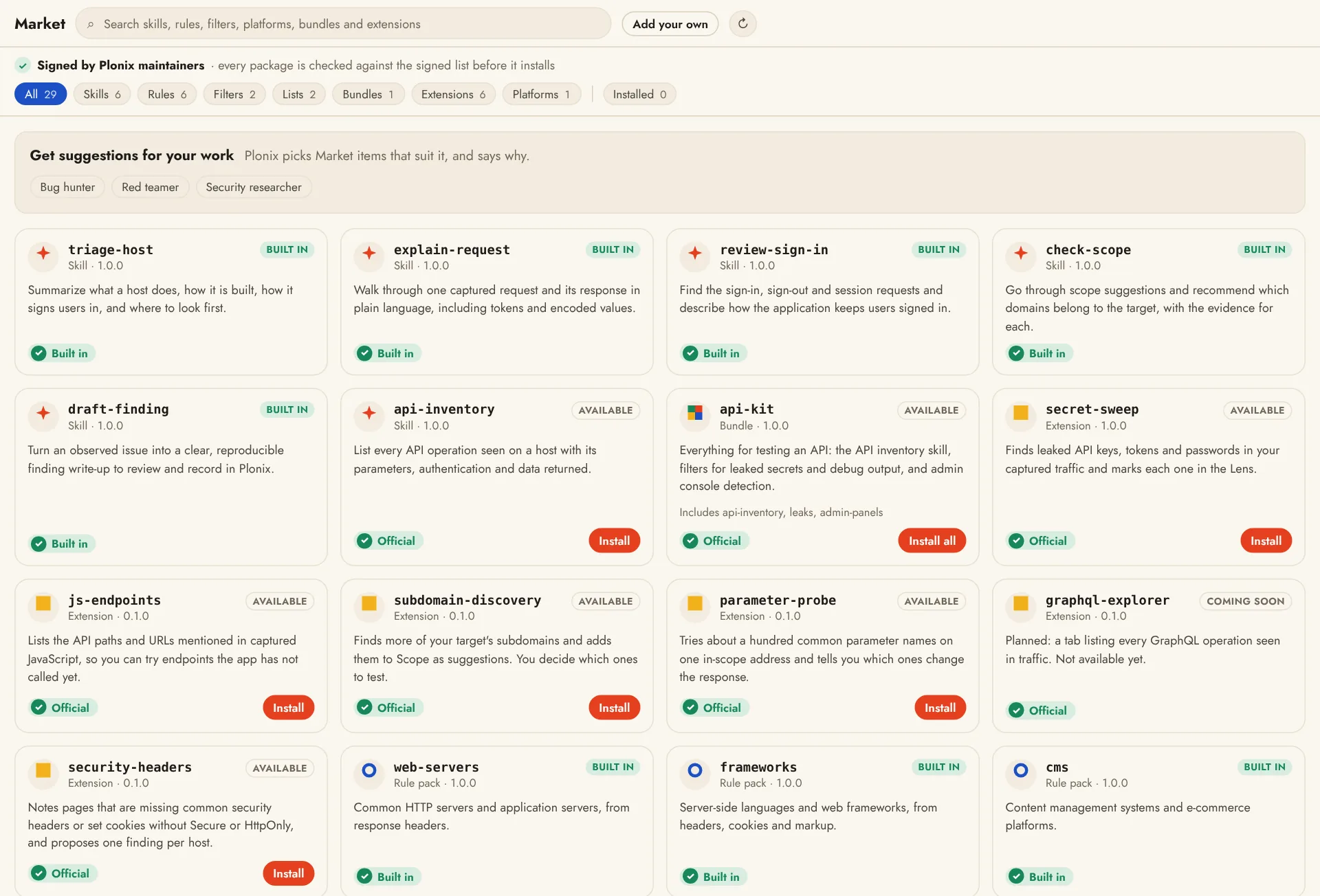
Task: Click Install all on api-kit bundle
Action: 932,541
